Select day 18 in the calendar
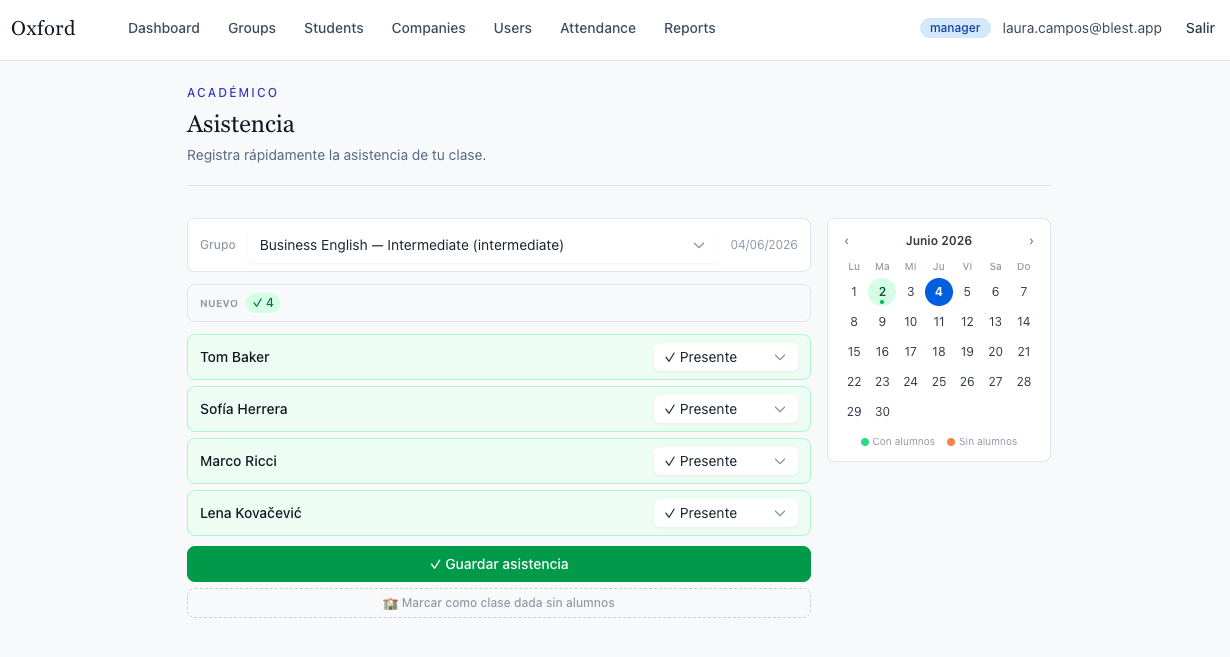The image size is (1230, 657). (939, 352)
